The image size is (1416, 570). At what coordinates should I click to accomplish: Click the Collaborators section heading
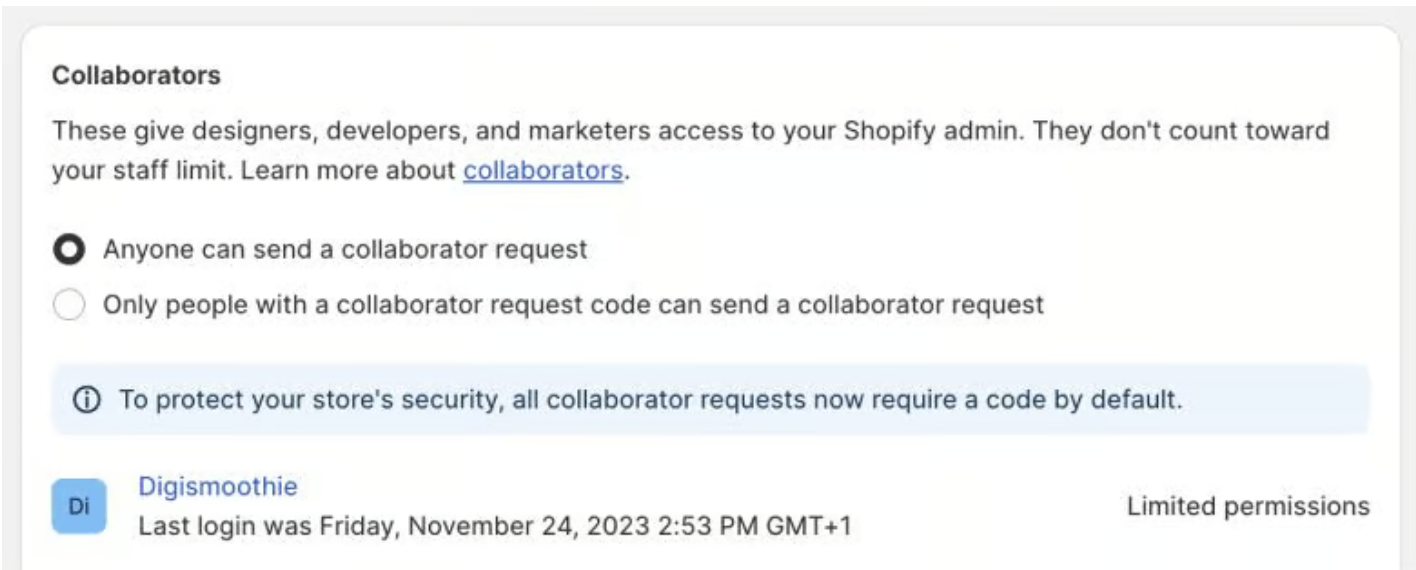coord(136,75)
